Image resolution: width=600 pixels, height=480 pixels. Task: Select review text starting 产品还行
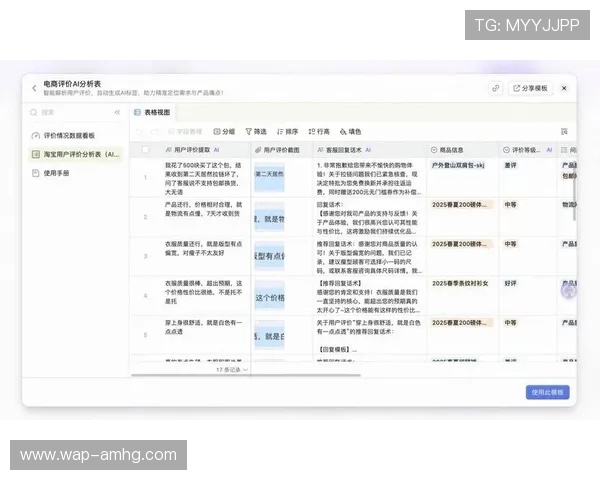point(204,209)
